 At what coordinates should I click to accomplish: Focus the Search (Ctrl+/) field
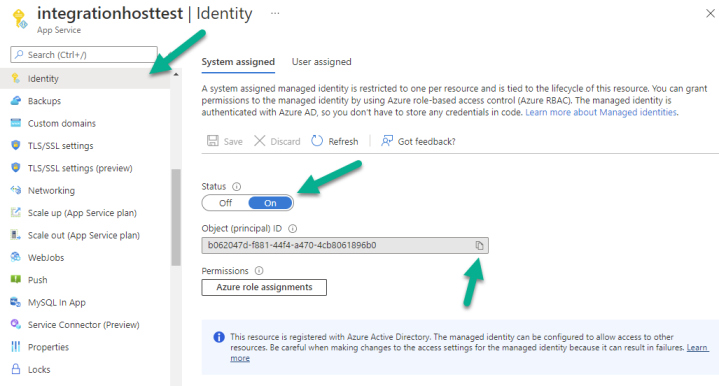coord(84,55)
